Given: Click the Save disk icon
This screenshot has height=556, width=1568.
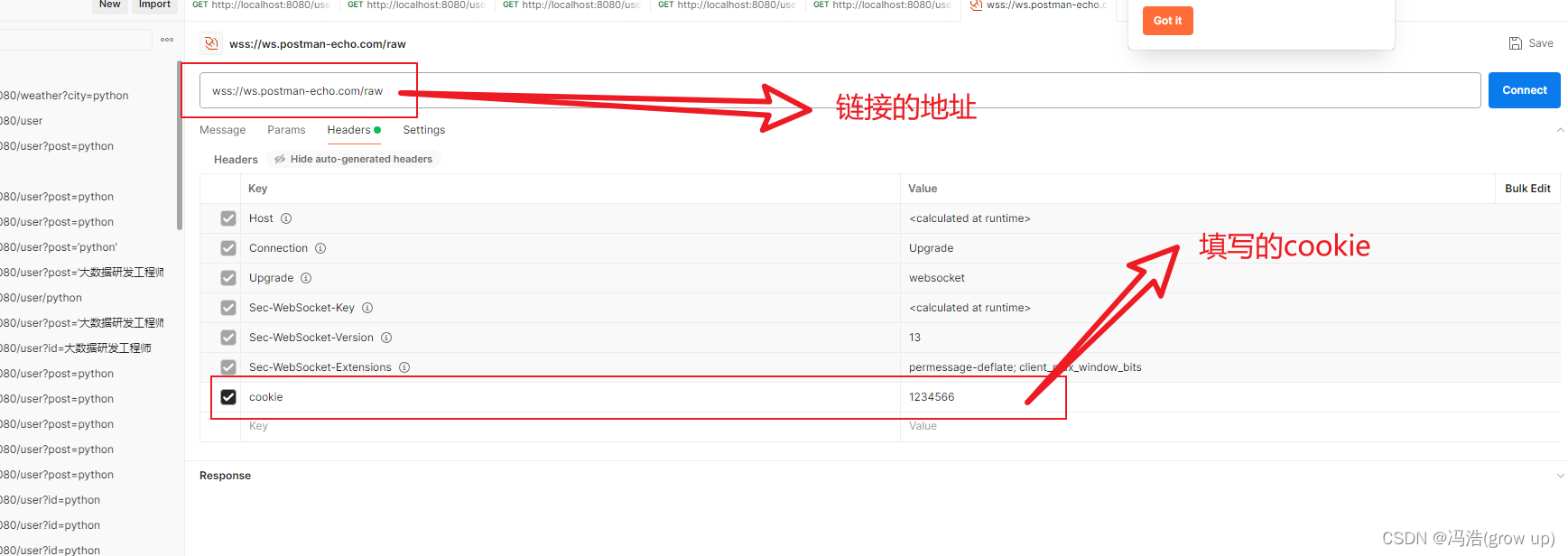Looking at the screenshot, I should (x=1516, y=43).
